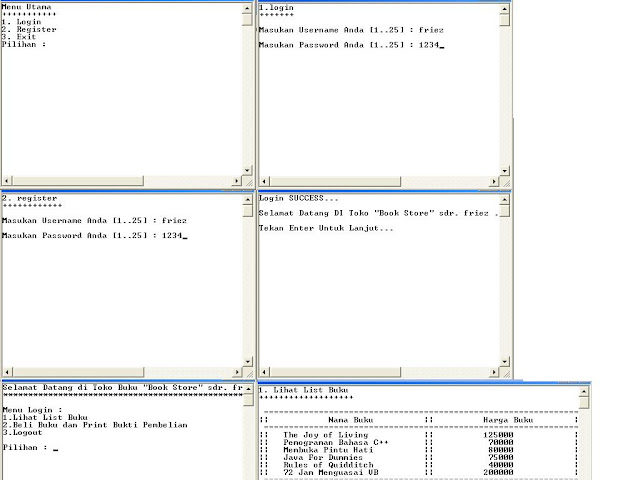Click 'Masukan Username Anda' line in 1.login window
640x480 pixels.
(x=351, y=30)
